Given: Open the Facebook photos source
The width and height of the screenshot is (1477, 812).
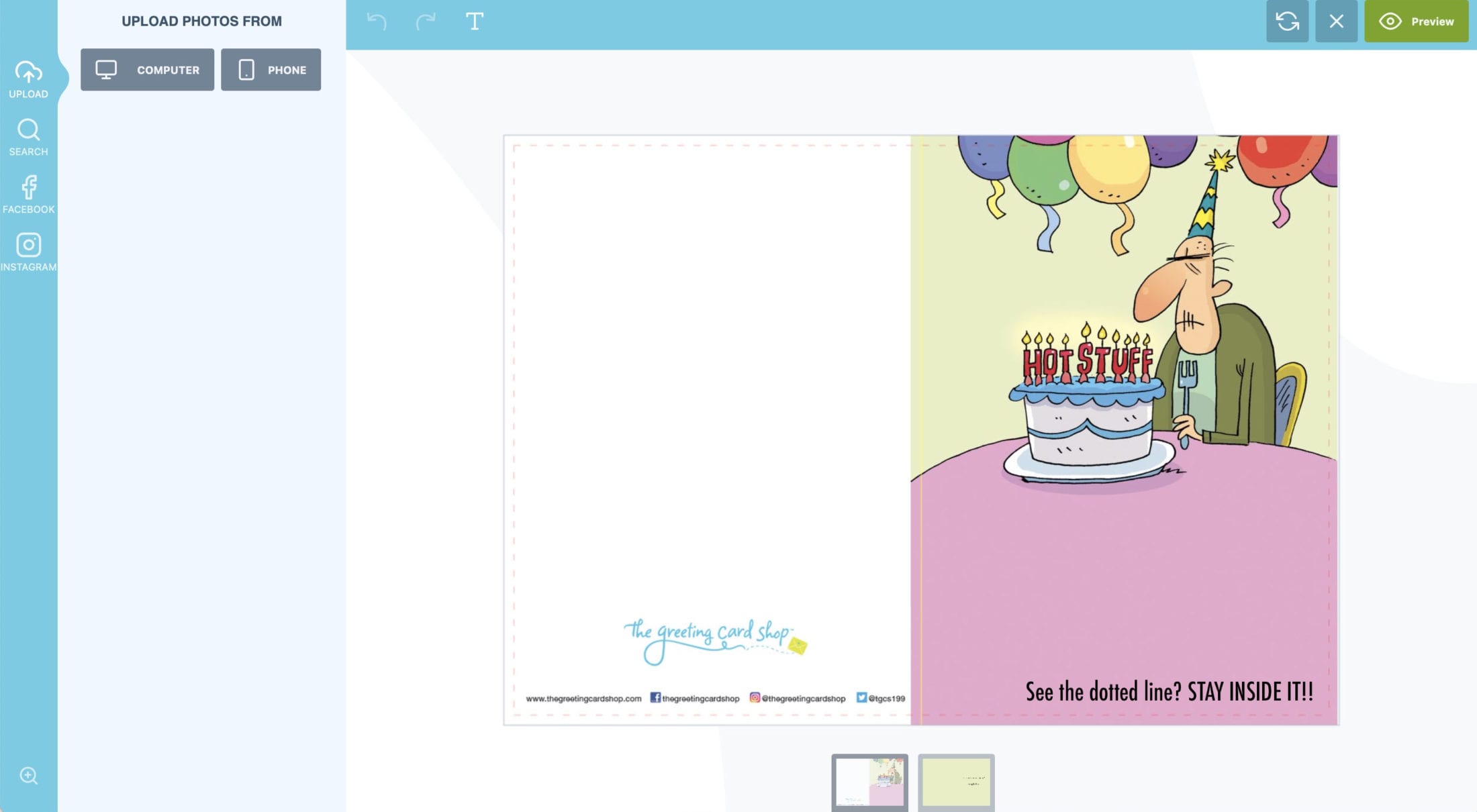Looking at the screenshot, I should [28, 195].
